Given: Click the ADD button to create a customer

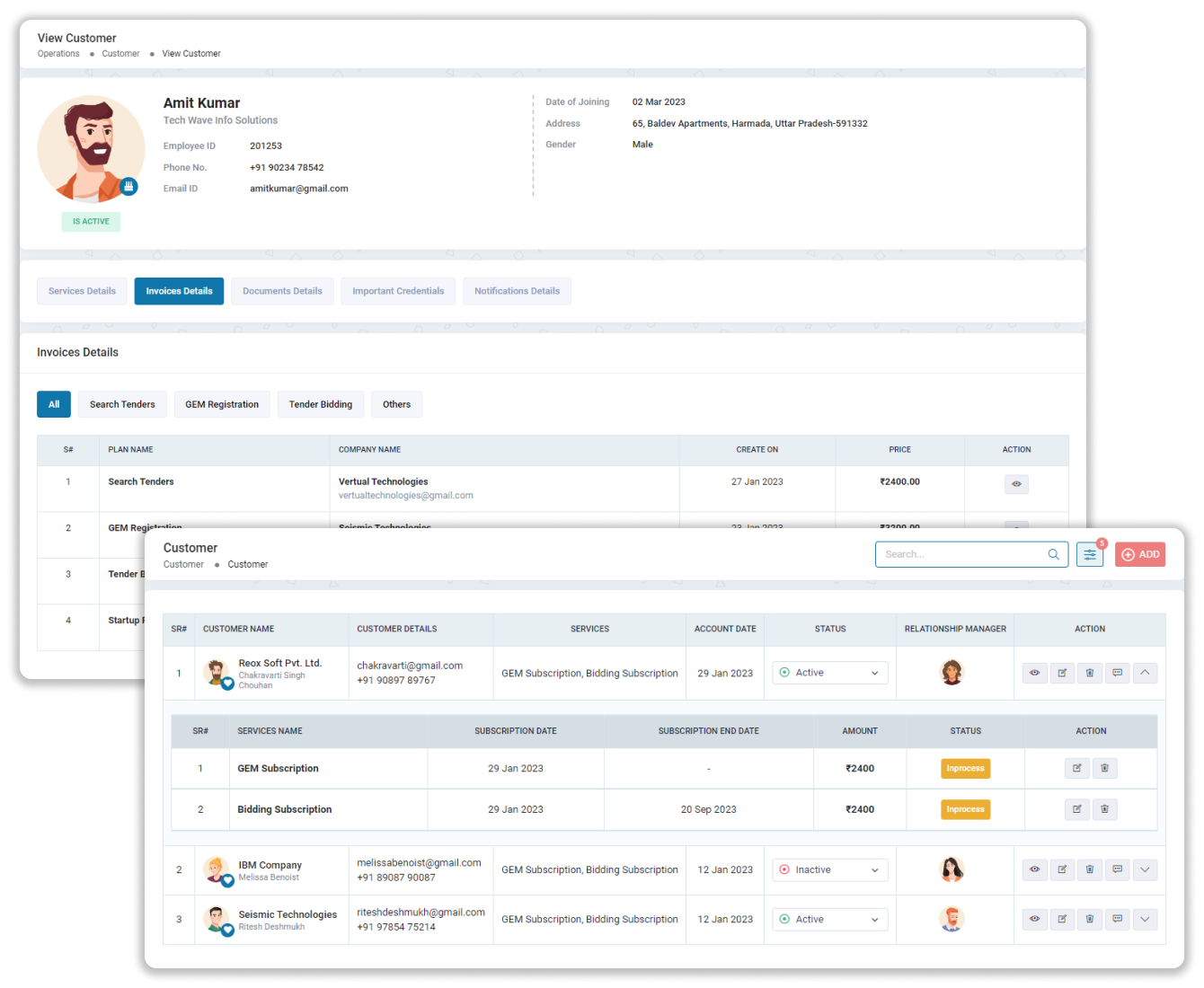Looking at the screenshot, I should (x=1139, y=554).
